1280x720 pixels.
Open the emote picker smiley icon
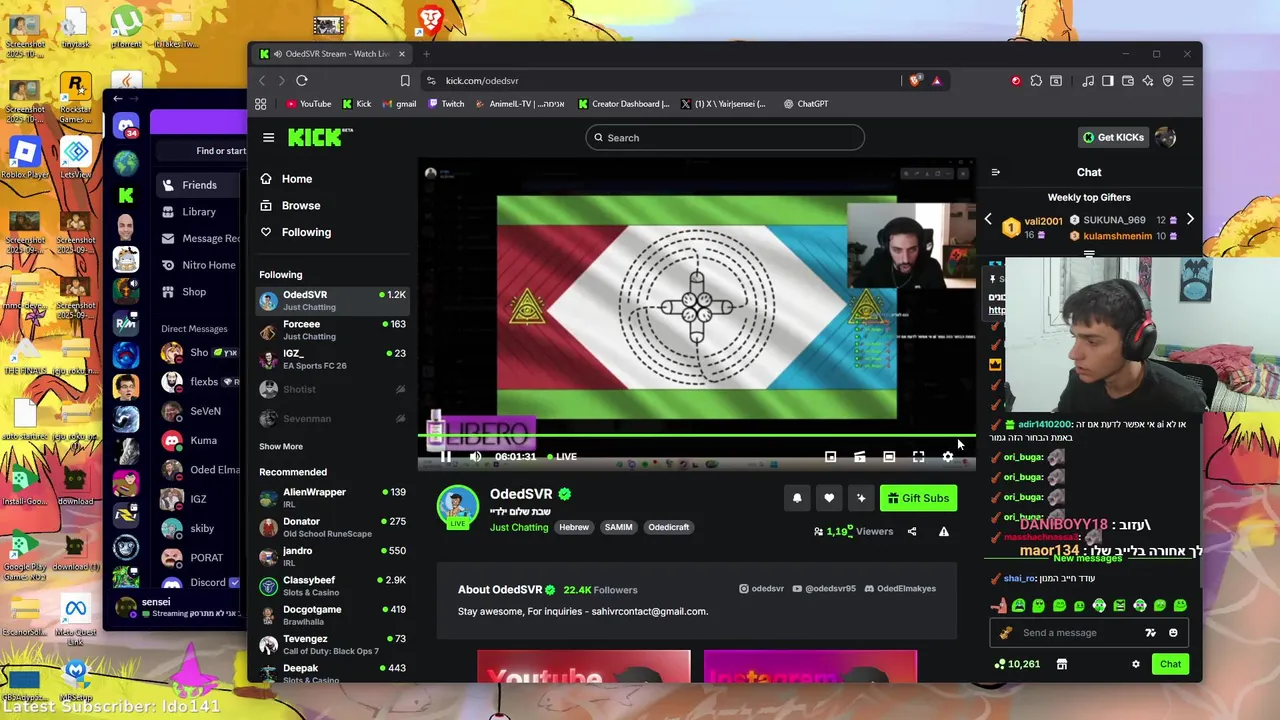[1173, 633]
